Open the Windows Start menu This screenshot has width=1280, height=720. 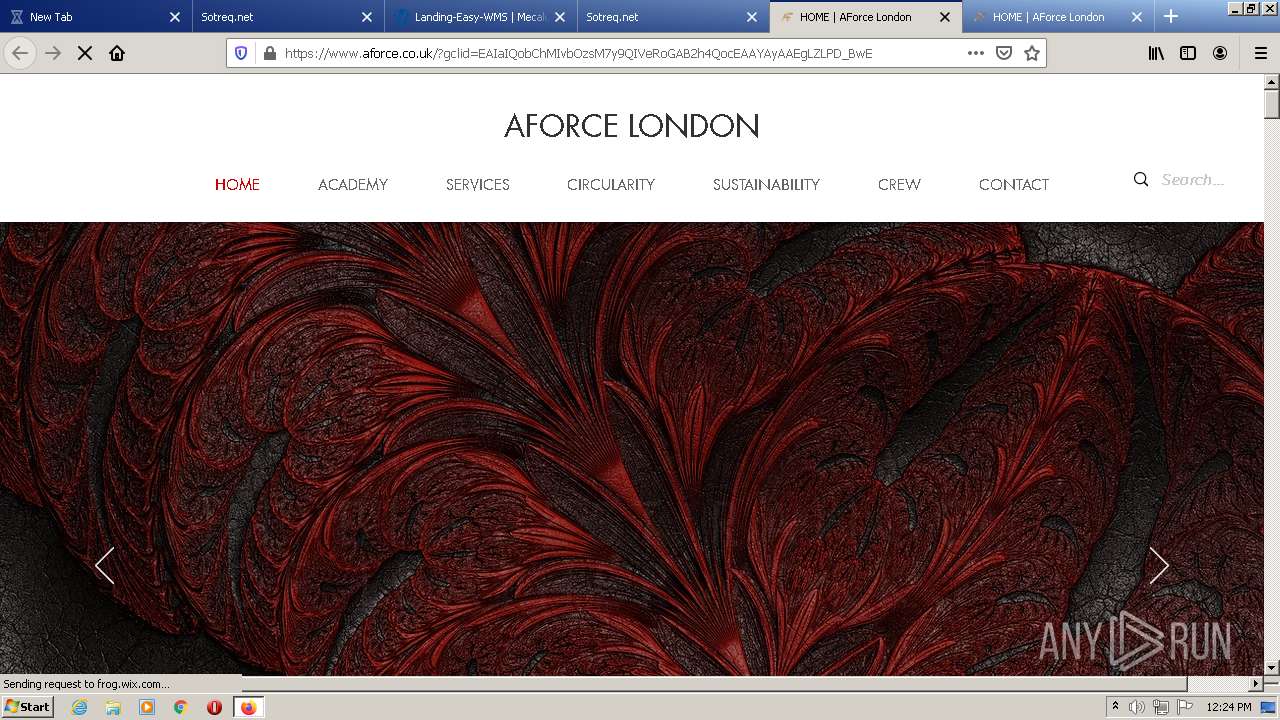pyautogui.click(x=27, y=706)
